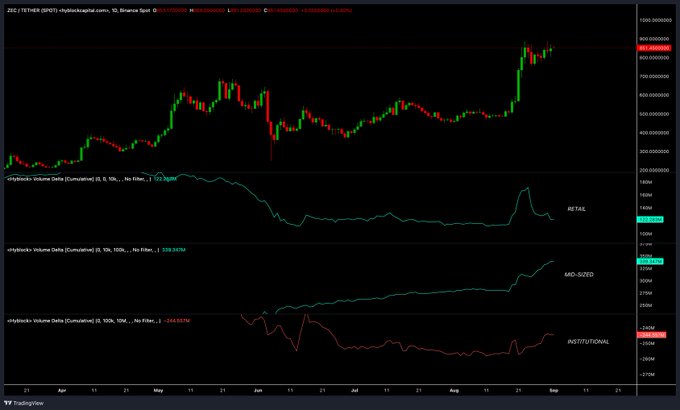
Task: Click the green 122.283M retail value tag
Action: [650, 220]
